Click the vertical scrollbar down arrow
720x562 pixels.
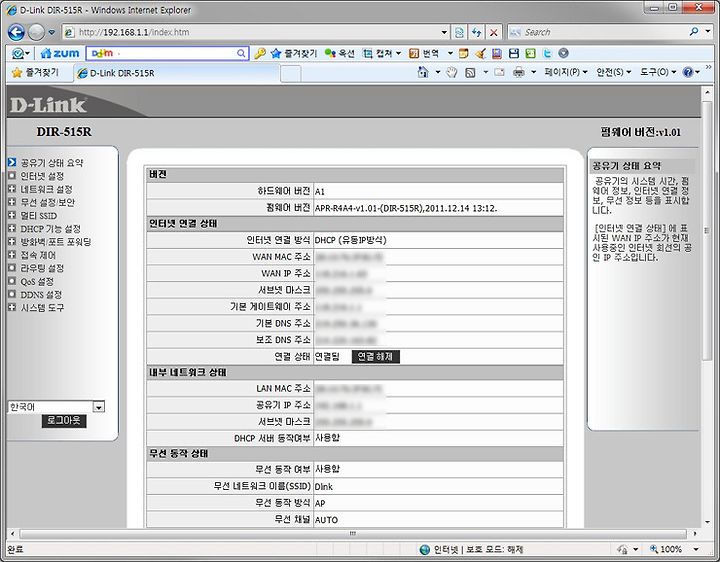pos(707,522)
